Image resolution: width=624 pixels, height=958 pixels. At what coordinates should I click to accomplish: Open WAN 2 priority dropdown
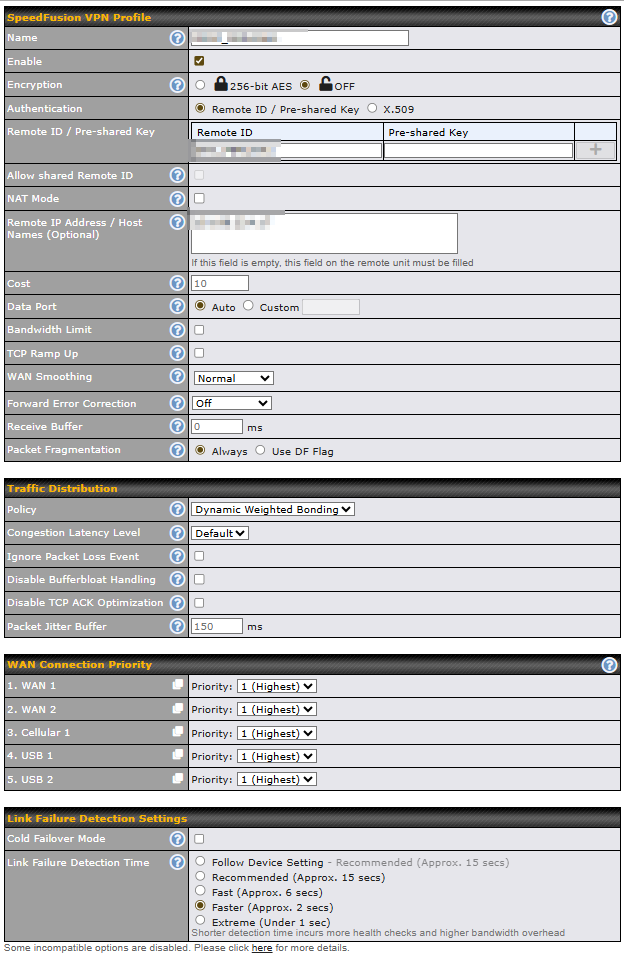point(277,709)
